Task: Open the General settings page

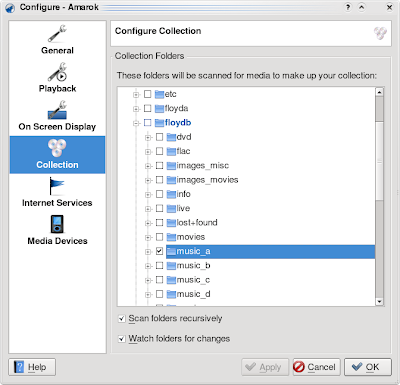Action: pos(57,40)
